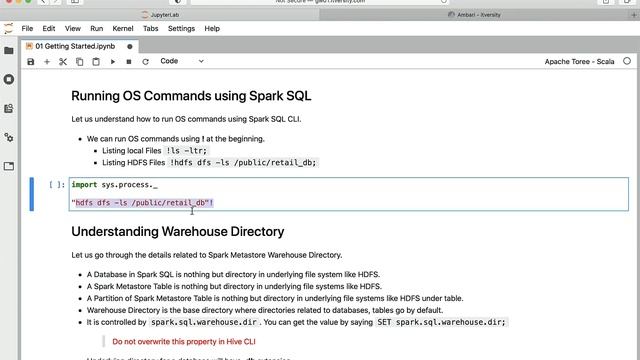Image resolution: width=640 pixels, height=360 pixels.
Task: Click the Running OS Commands using Spark SQL heading
Action: pos(191,96)
